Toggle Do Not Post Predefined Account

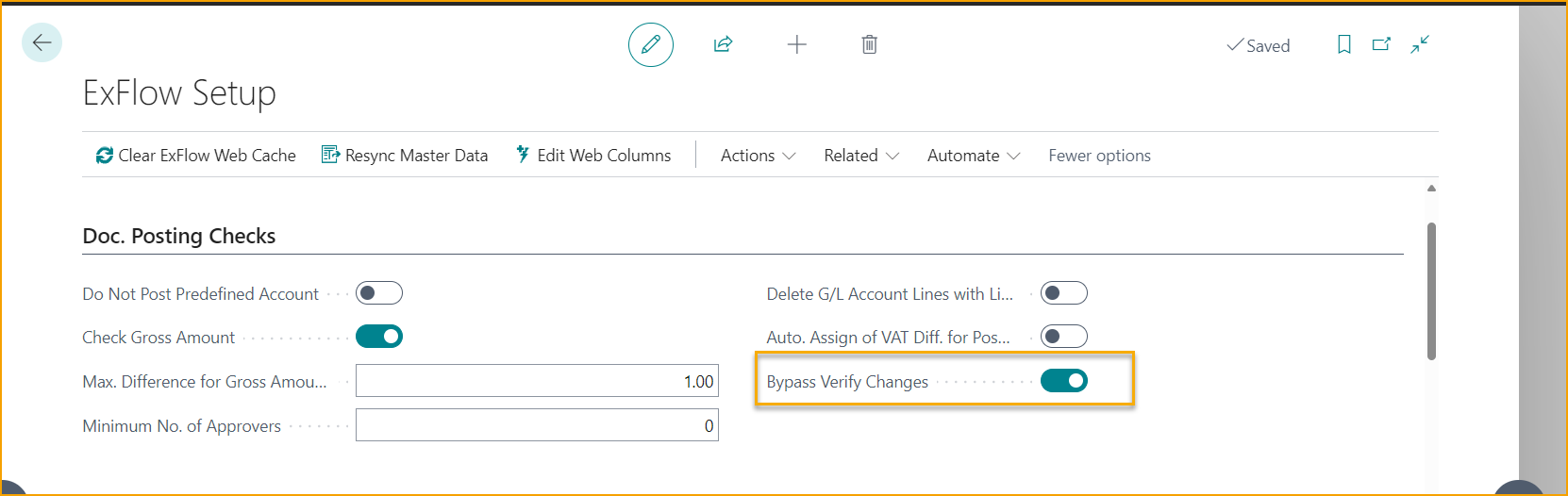[x=379, y=293]
